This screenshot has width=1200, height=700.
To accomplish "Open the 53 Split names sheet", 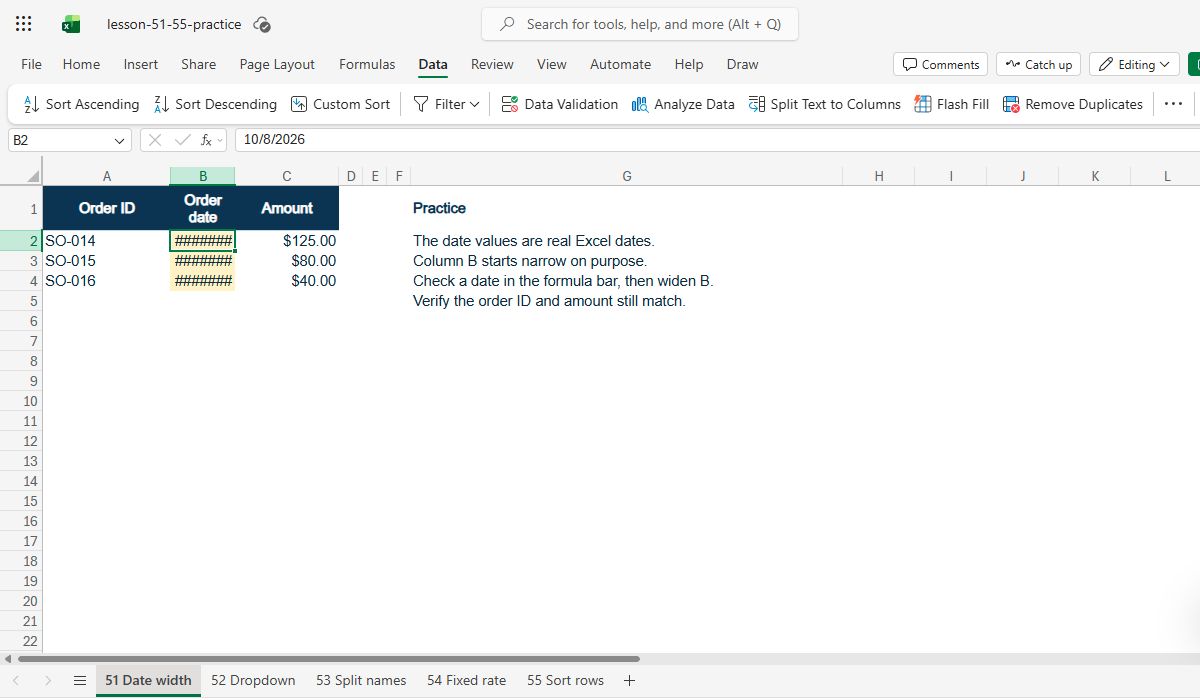I will 361,680.
